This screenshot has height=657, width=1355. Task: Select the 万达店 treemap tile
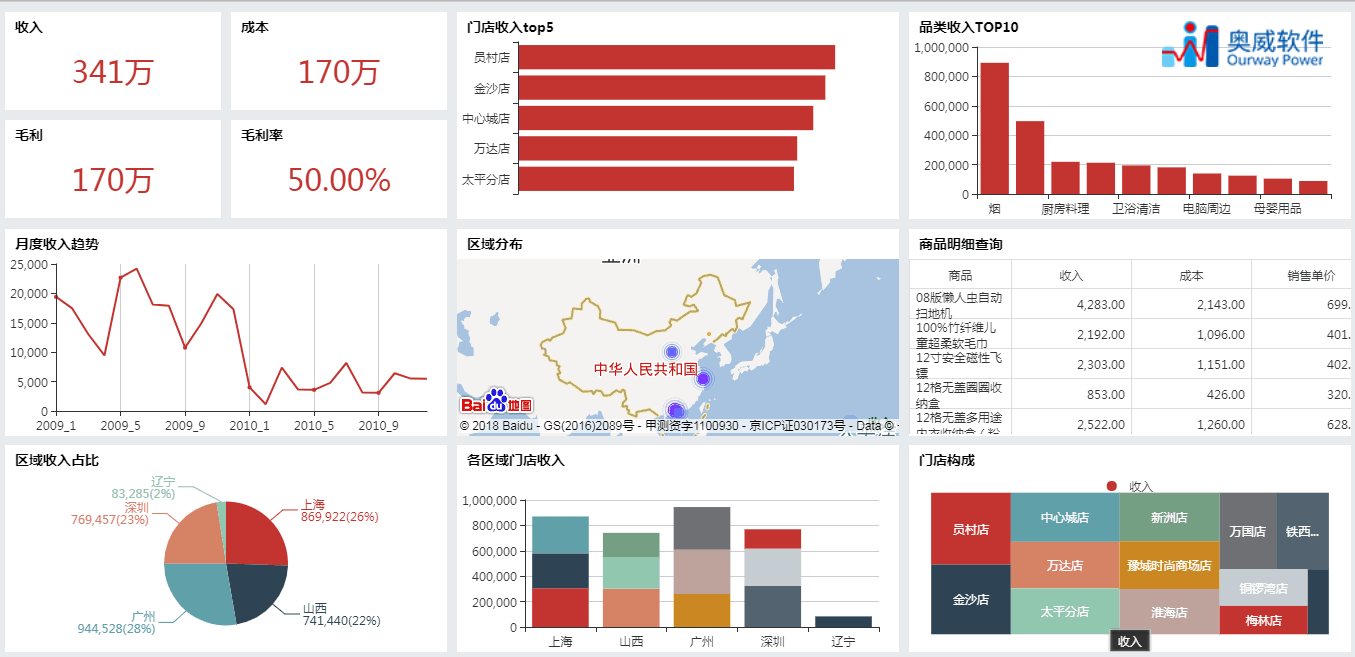point(1065,565)
